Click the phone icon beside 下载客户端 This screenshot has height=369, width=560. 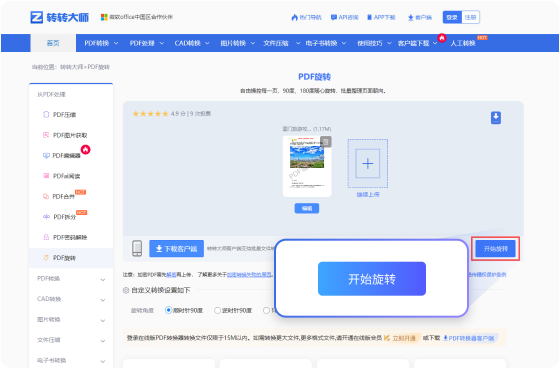coord(137,248)
